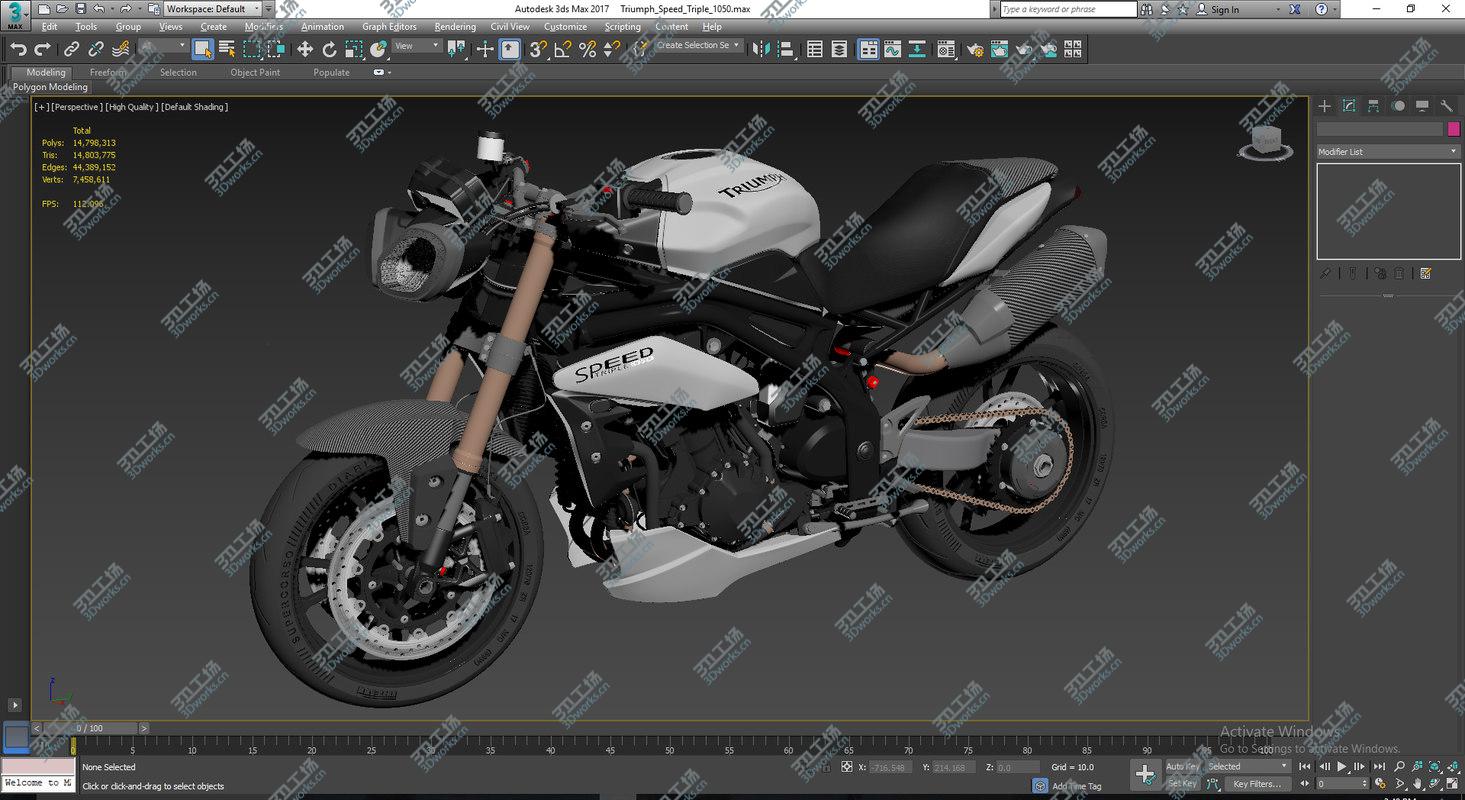This screenshot has height=800, width=1465.
Task: Open Render Setup teapot icon
Action: (974, 49)
